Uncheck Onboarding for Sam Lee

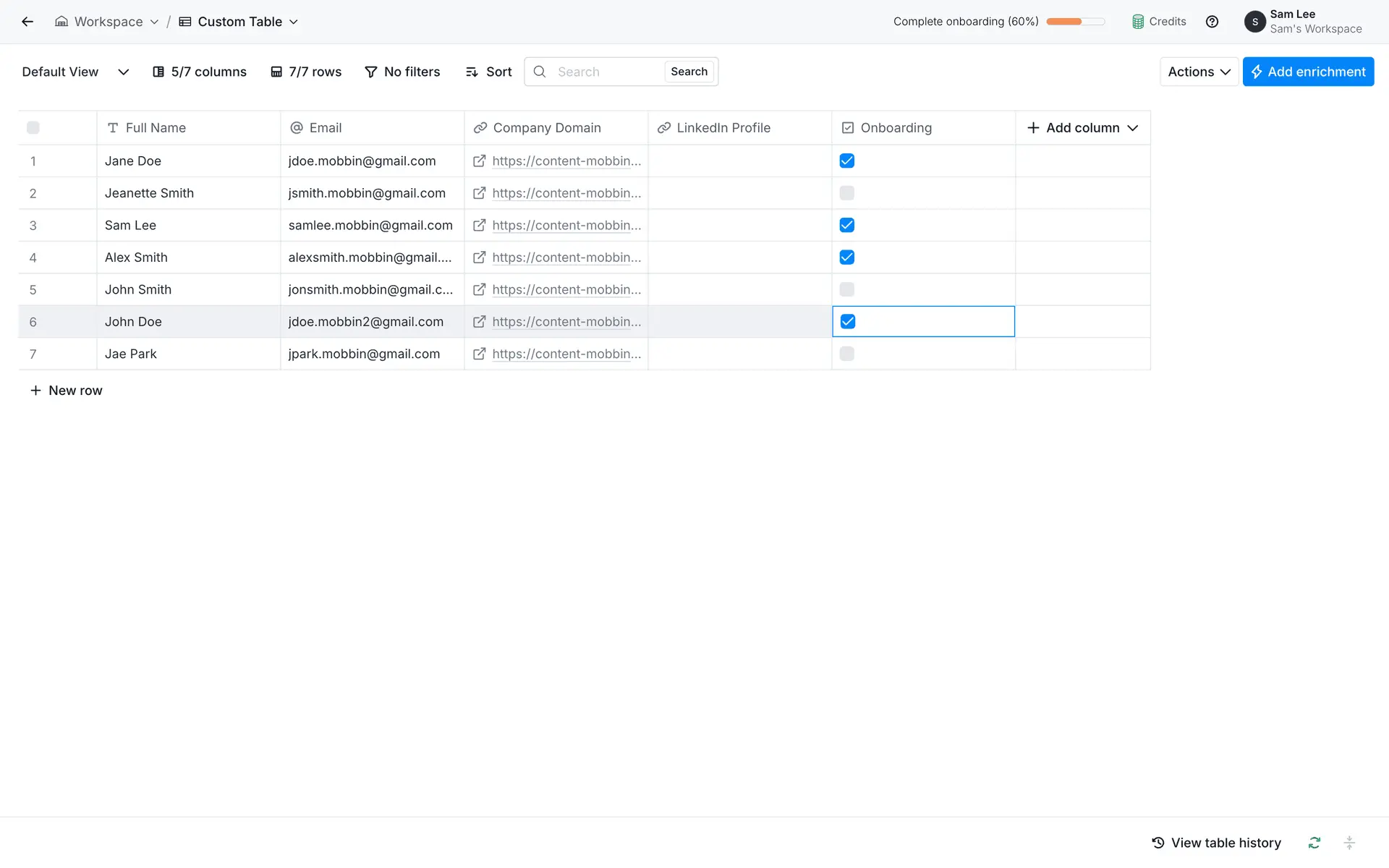(x=847, y=225)
